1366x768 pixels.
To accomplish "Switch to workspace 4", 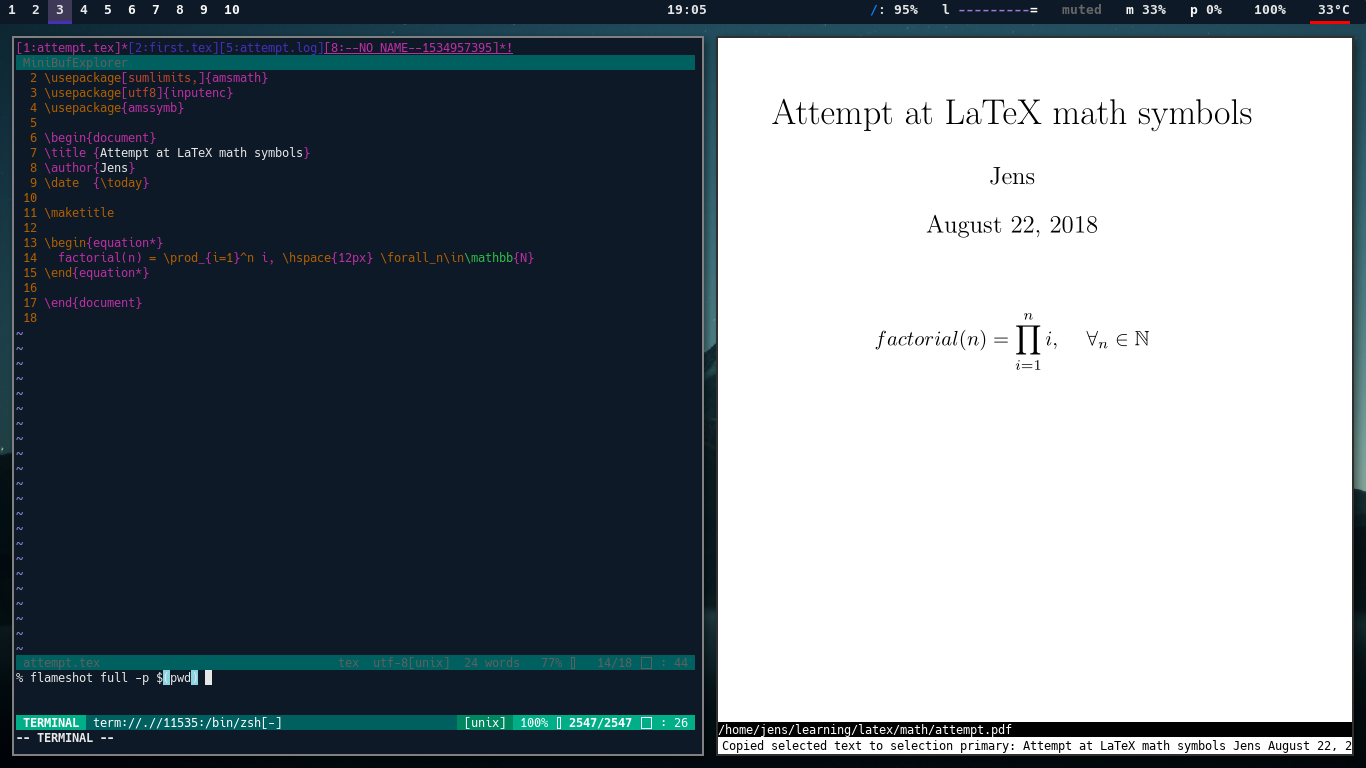I will click(84, 10).
